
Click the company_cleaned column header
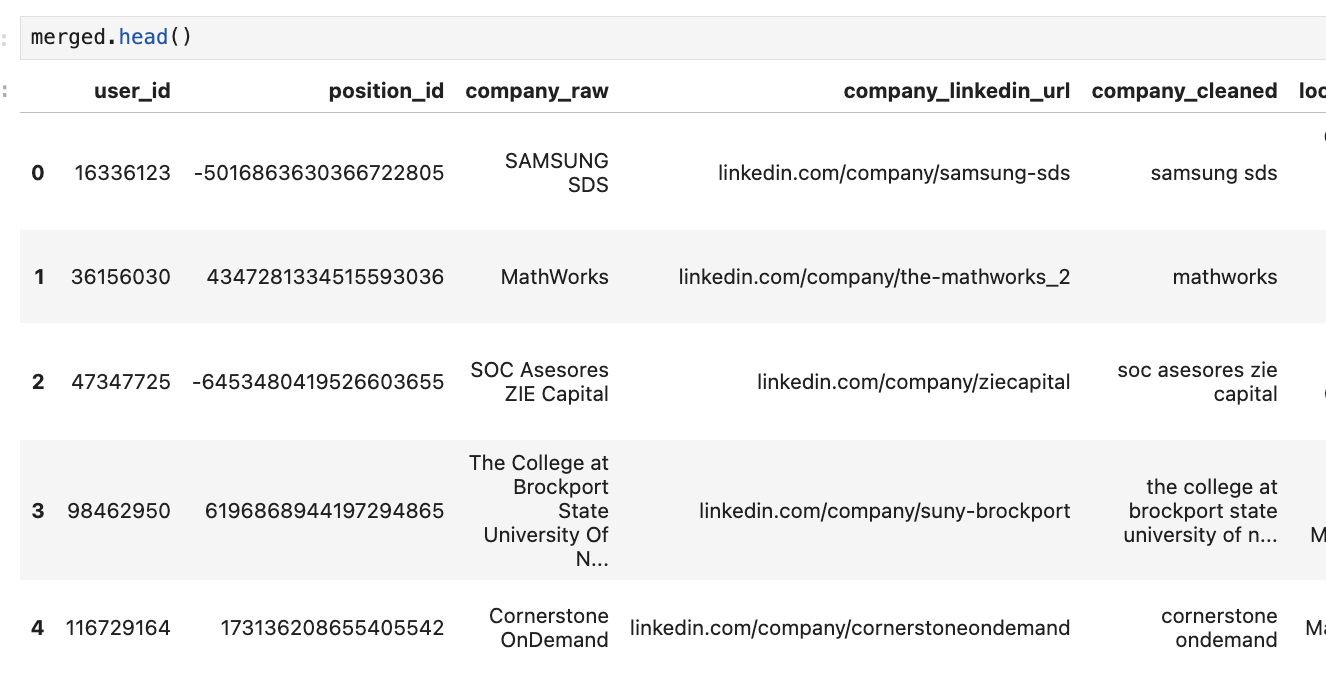[1184, 91]
